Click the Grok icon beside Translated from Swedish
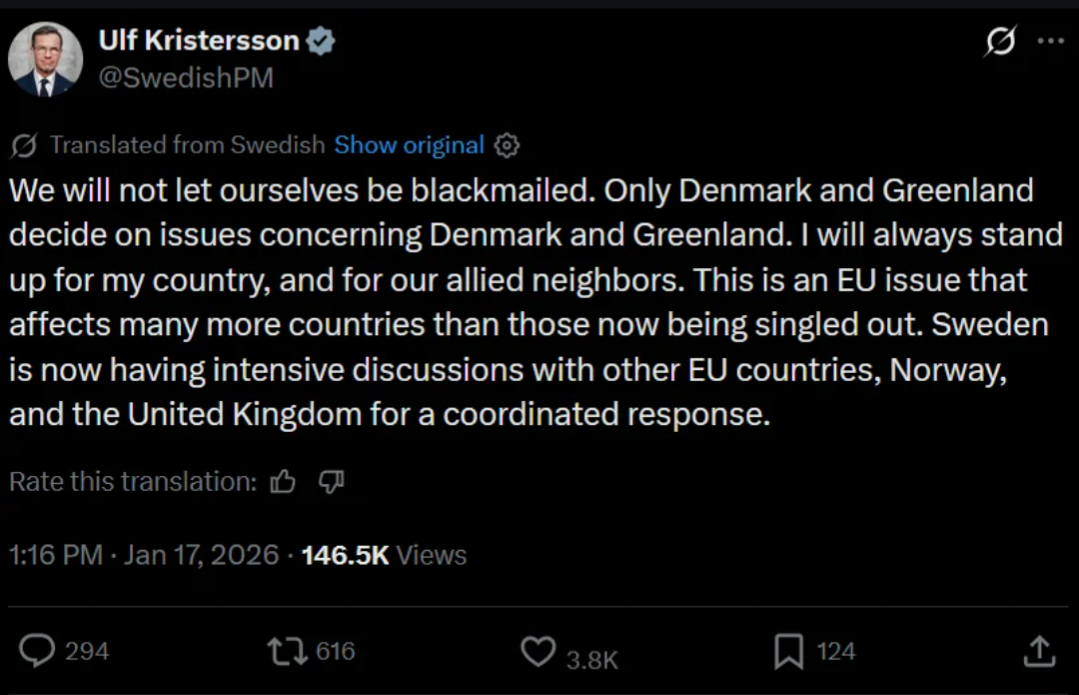The image size is (1079, 695). click(24, 146)
